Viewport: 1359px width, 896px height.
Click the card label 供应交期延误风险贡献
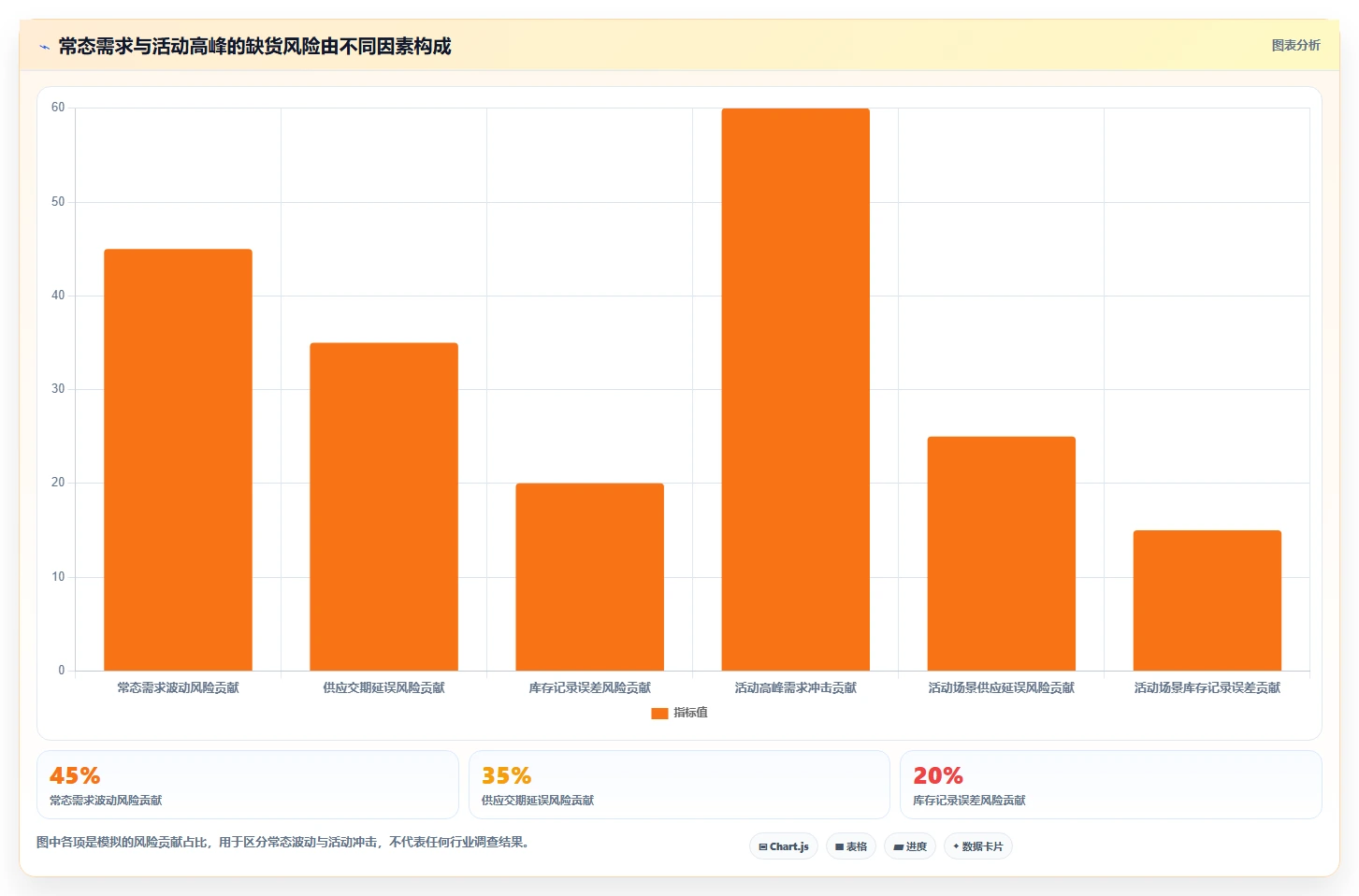point(538,801)
